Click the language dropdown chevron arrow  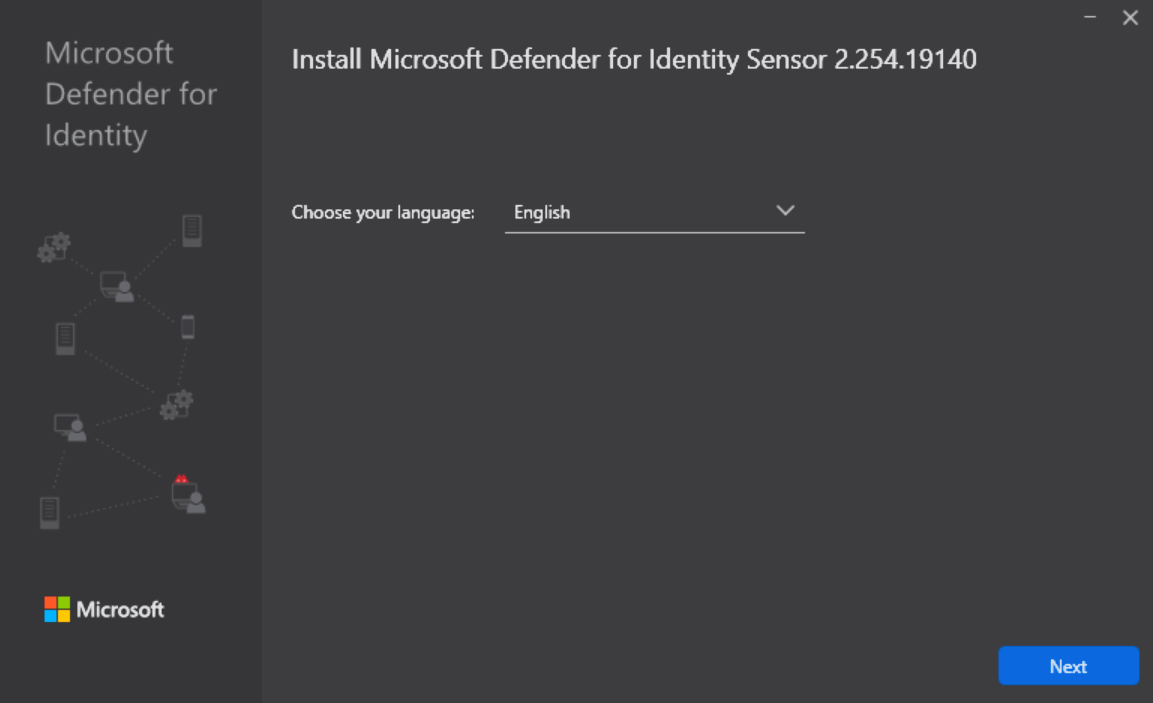click(x=785, y=211)
